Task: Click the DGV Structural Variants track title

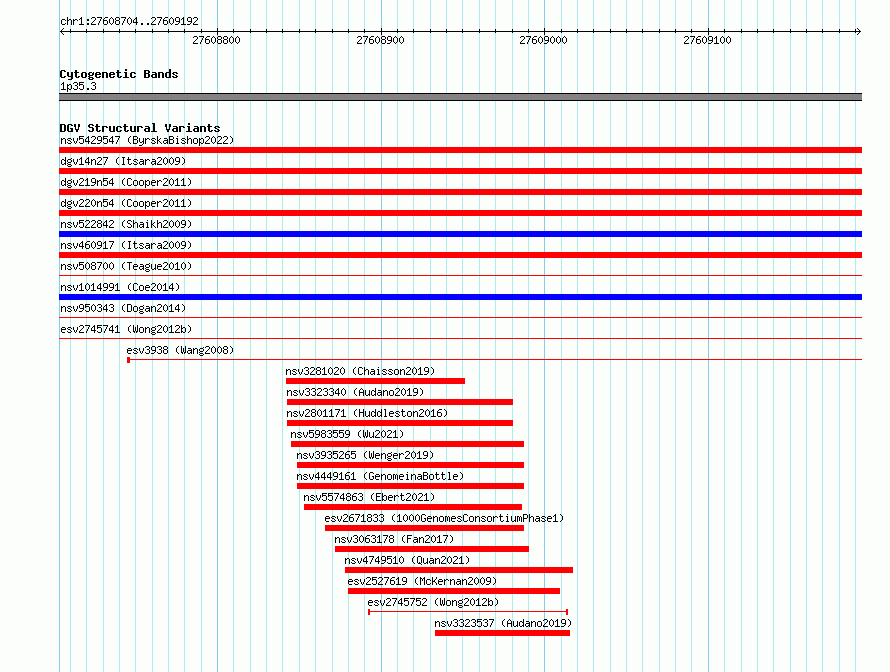Action: click(x=140, y=128)
